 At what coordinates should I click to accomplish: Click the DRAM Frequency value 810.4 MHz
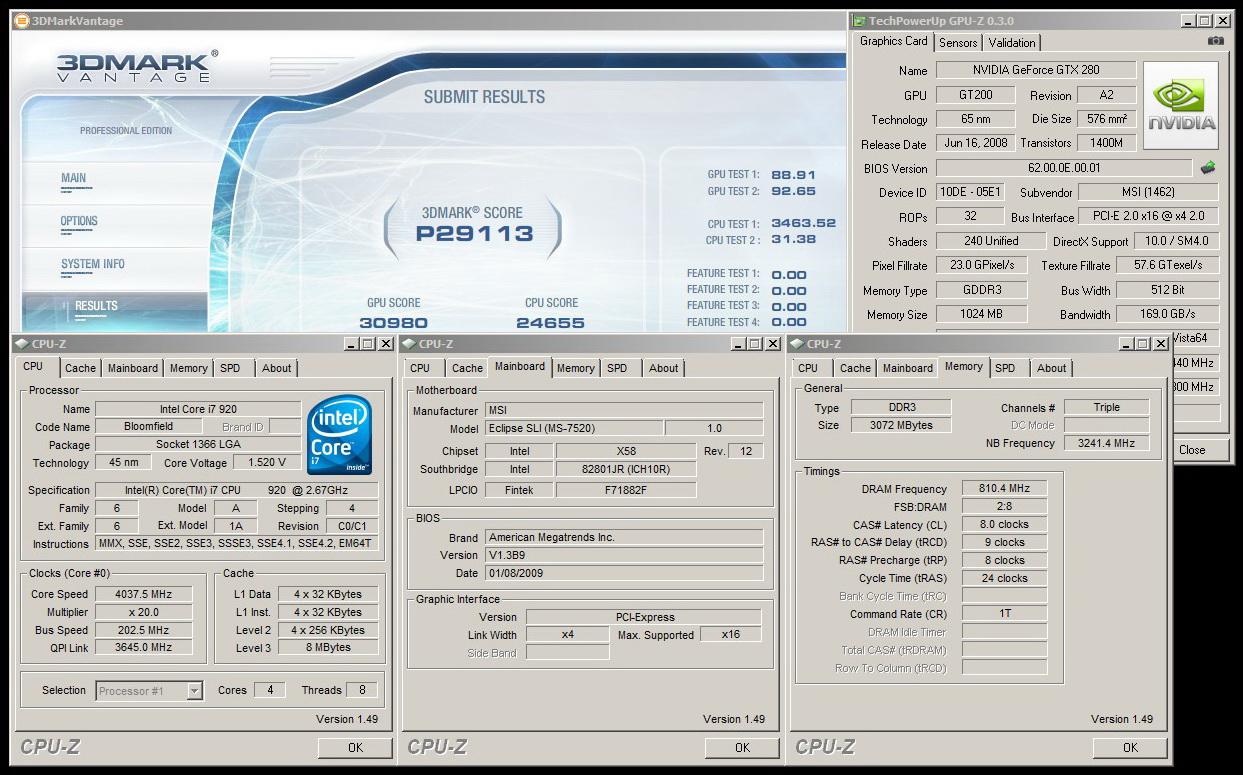pos(1005,489)
